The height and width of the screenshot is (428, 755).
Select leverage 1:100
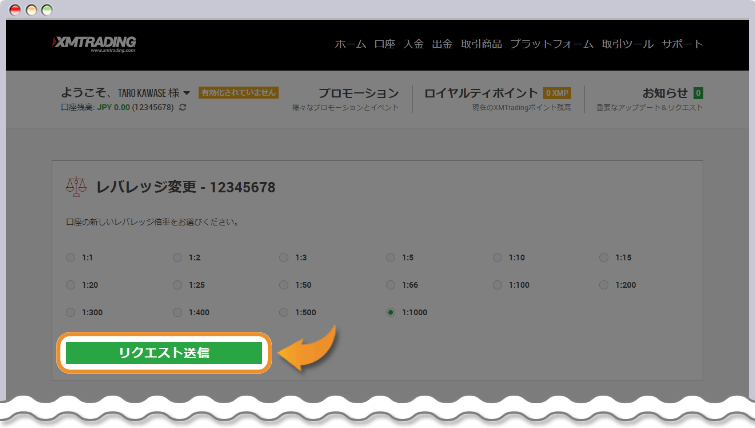497,285
